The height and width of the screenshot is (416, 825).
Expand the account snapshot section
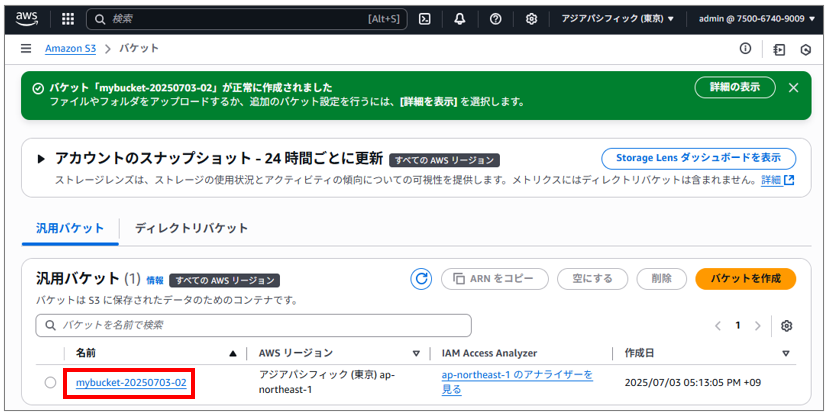41,159
